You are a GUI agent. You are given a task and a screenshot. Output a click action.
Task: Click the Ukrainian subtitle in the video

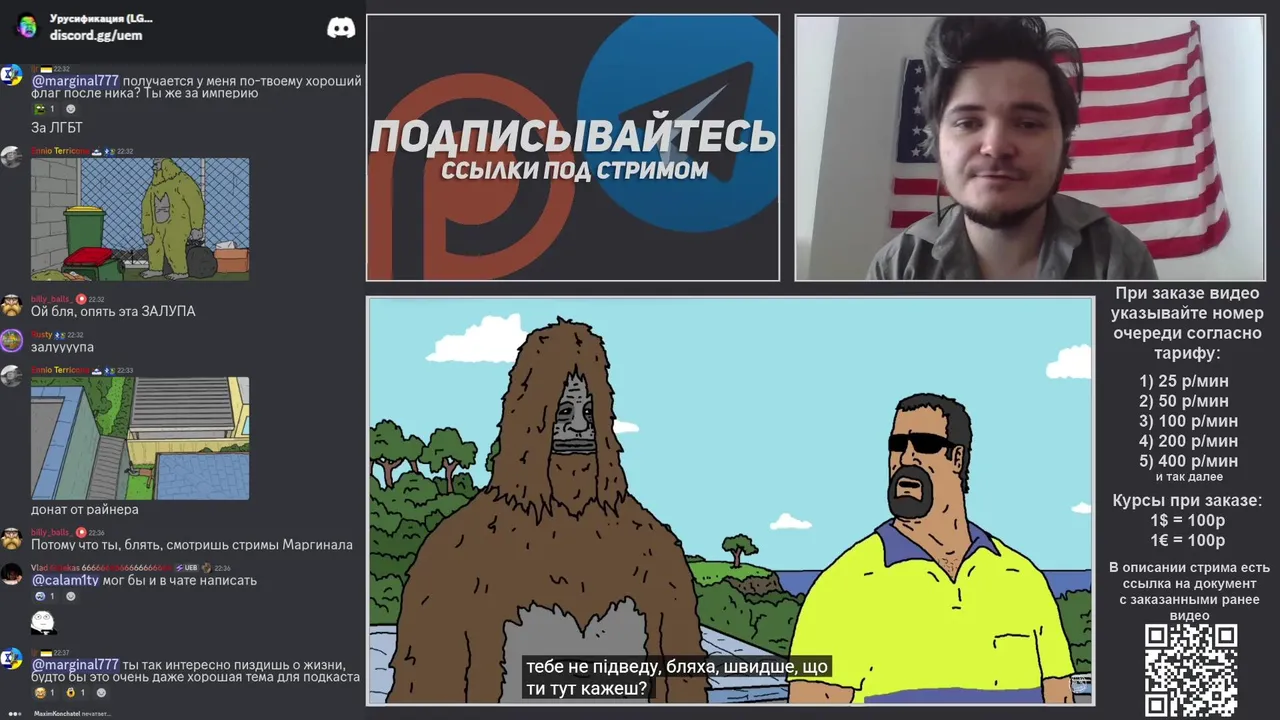coord(677,678)
